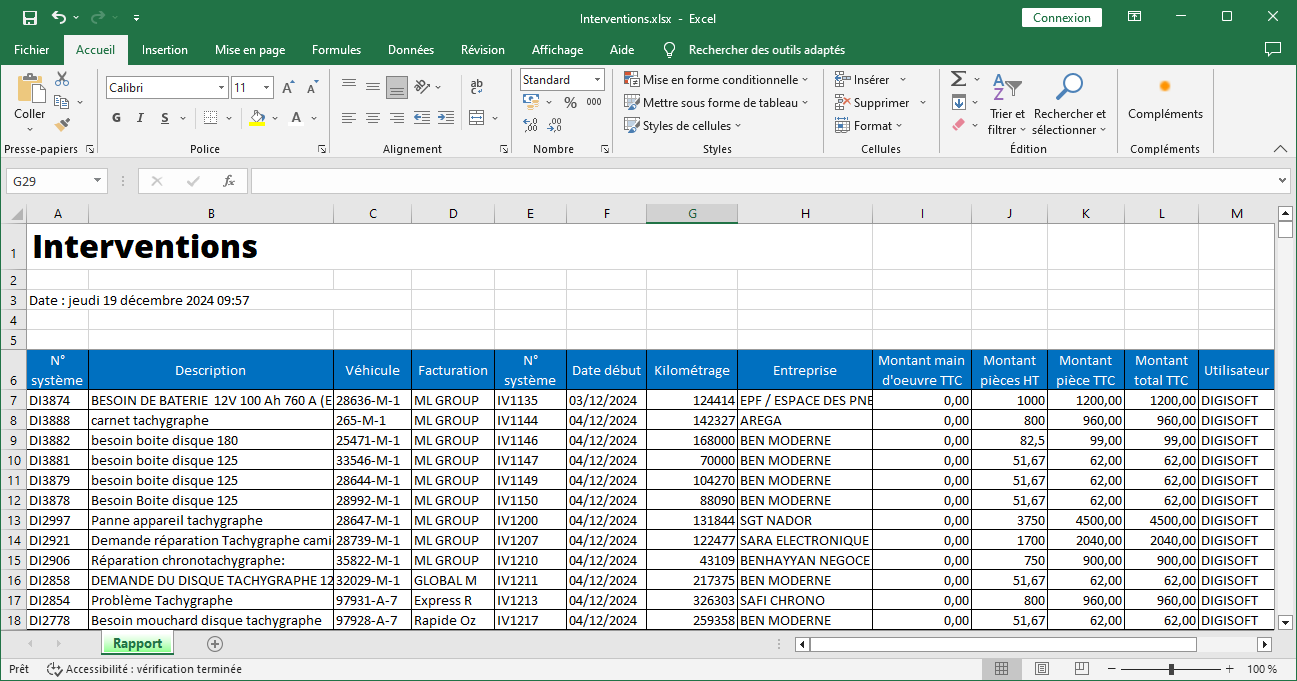Click the merge and center icon
Viewport: 1297px width, 681px height.
click(477, 118)
